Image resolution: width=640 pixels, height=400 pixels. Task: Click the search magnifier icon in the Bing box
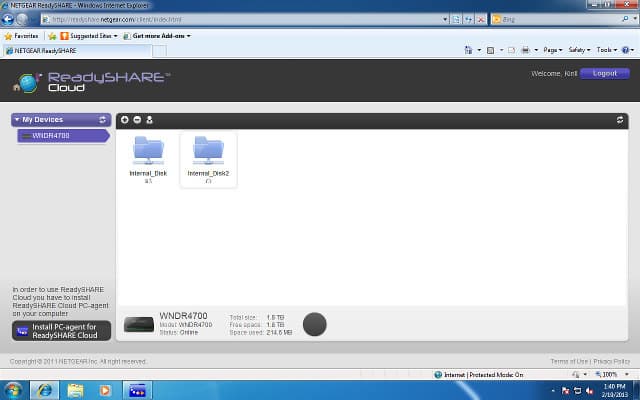[625, 19]
